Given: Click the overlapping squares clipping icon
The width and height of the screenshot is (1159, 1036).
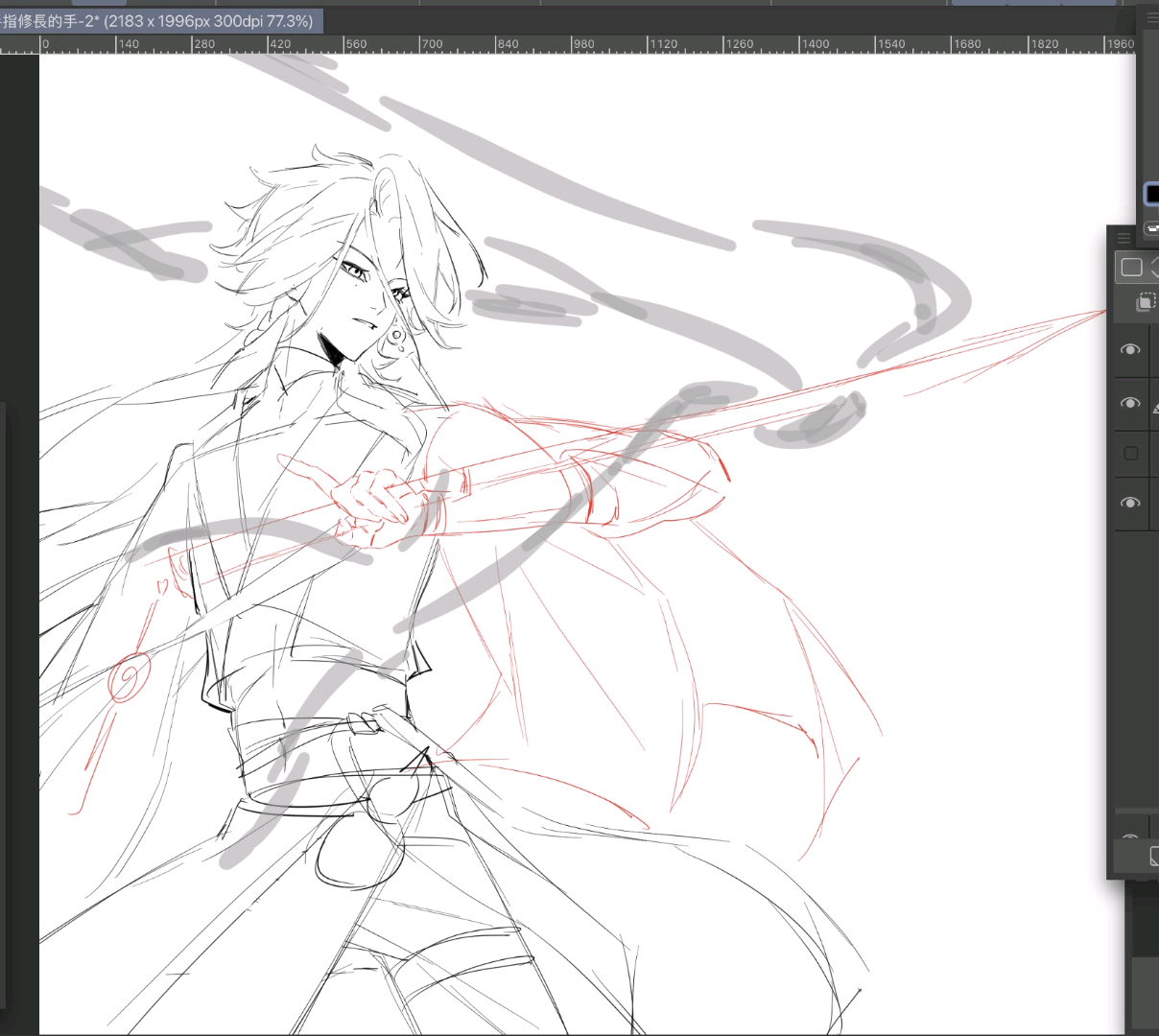Looking at the screenshot, I should point(1145,303).
